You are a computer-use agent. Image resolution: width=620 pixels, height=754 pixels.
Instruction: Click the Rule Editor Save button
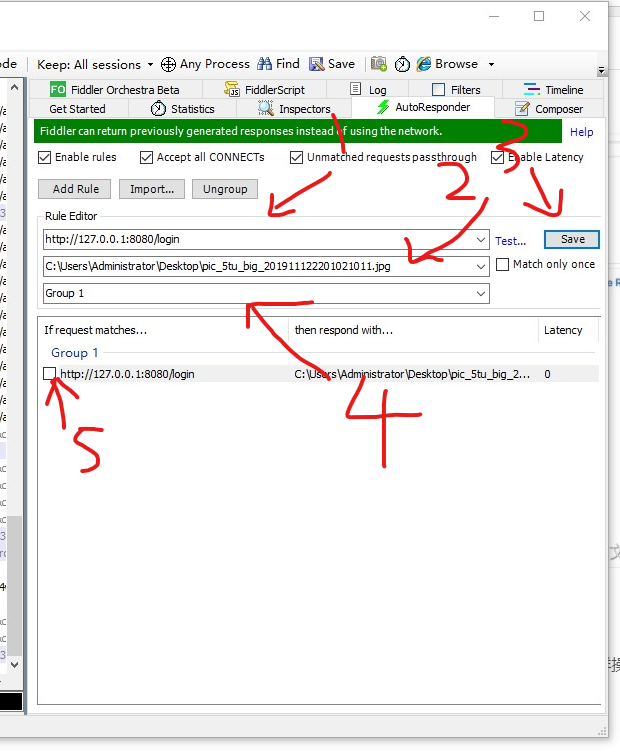click(x=572, y=239)
